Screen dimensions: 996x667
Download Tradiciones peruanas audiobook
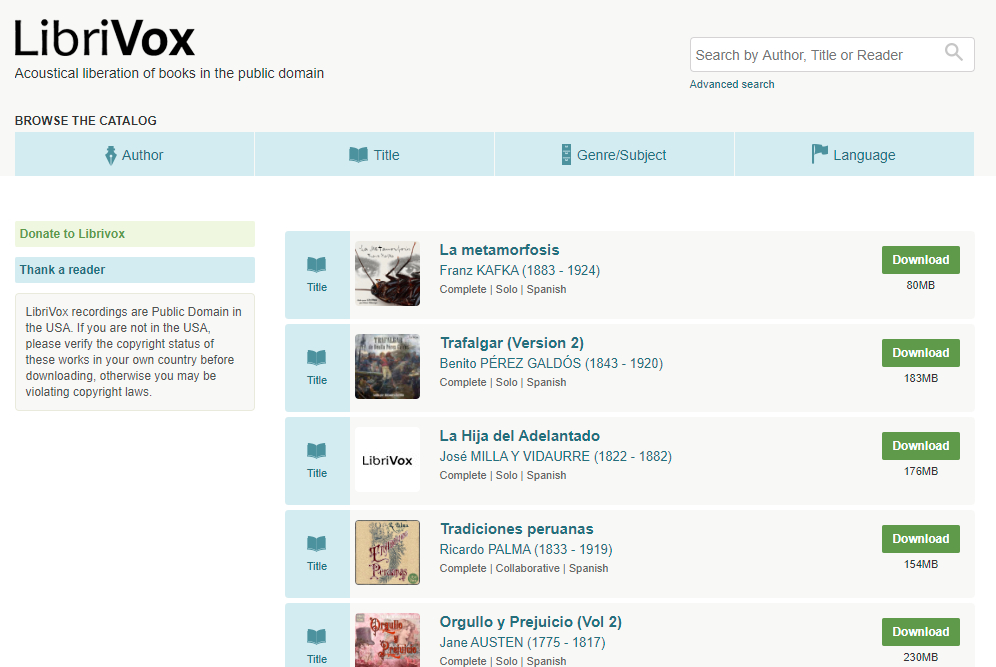click(920, 539)
